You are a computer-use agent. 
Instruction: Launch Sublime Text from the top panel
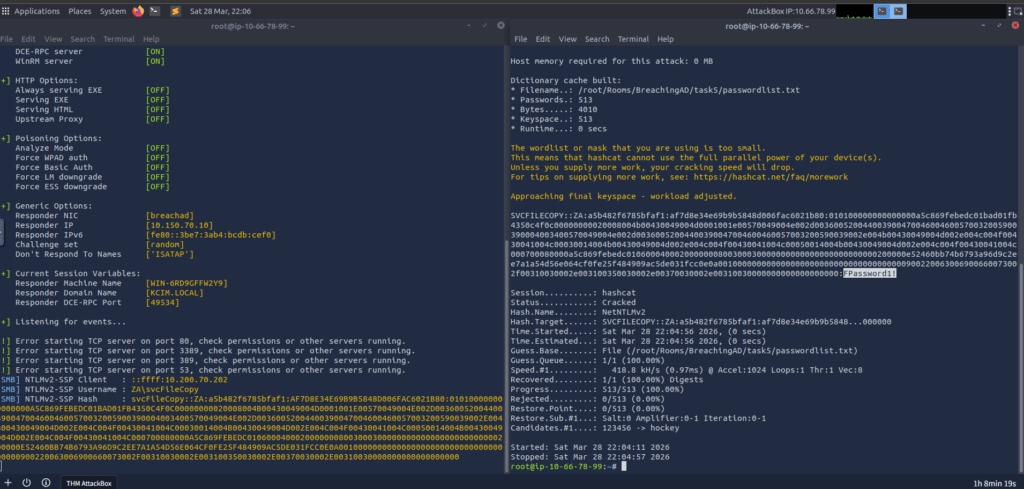pyautogui.click(x=175, y=11)
